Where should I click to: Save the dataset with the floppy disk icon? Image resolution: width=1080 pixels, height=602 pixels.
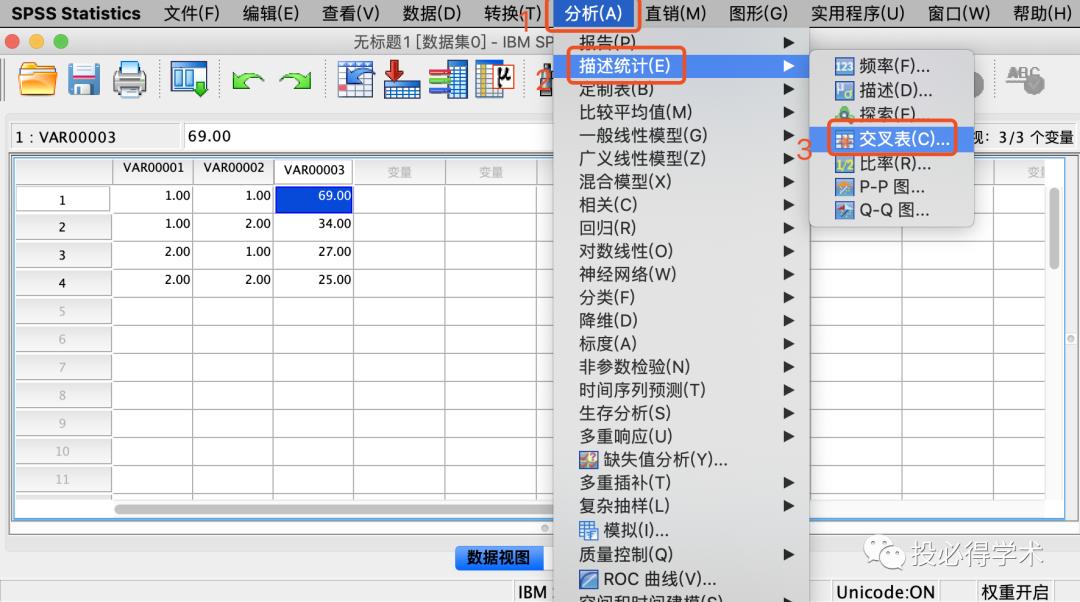coord(85,80)
